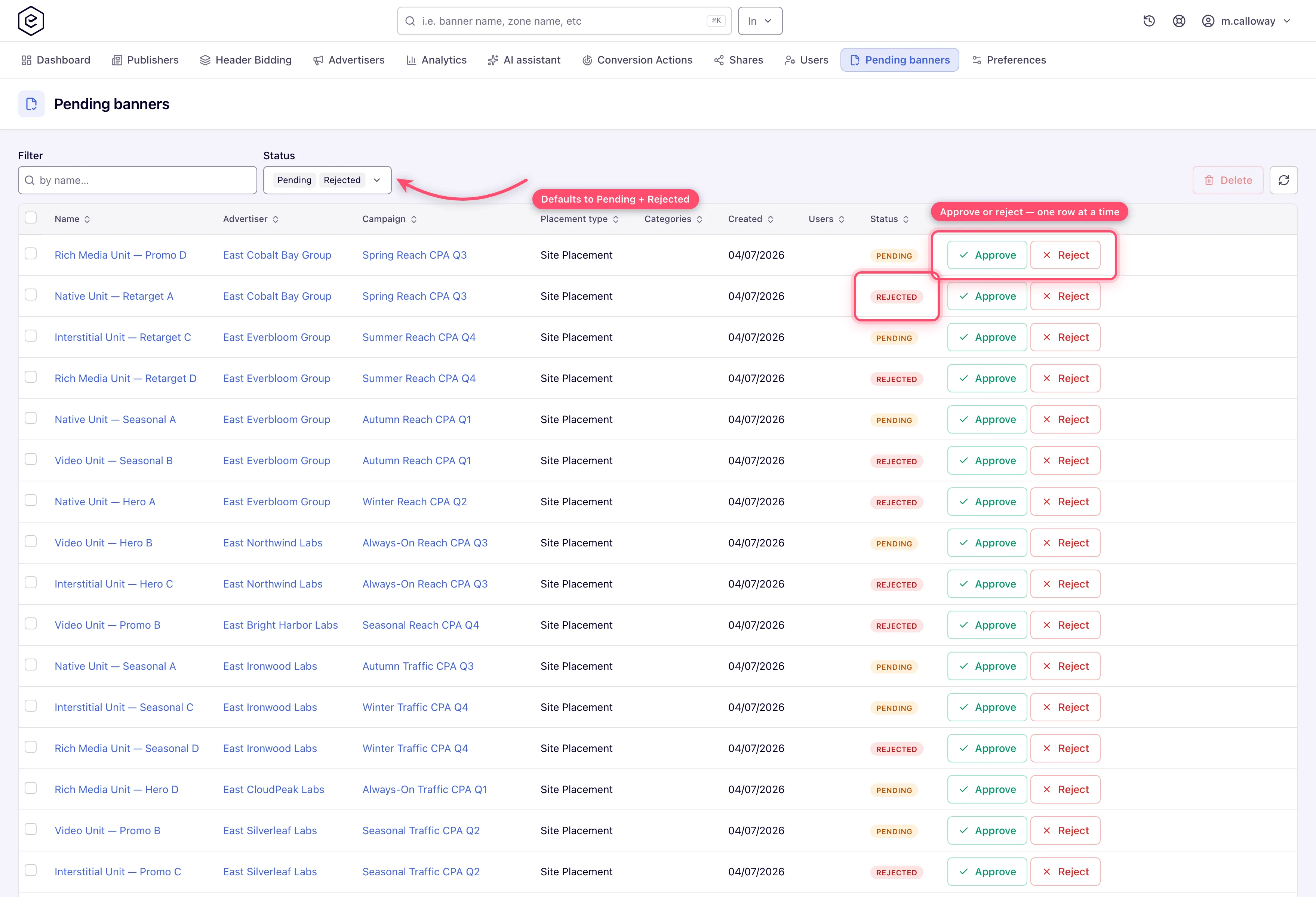This screenshot has height=897, width=1316.
Task: Expand the m.calloway account menu
Action: [1246, 21]
